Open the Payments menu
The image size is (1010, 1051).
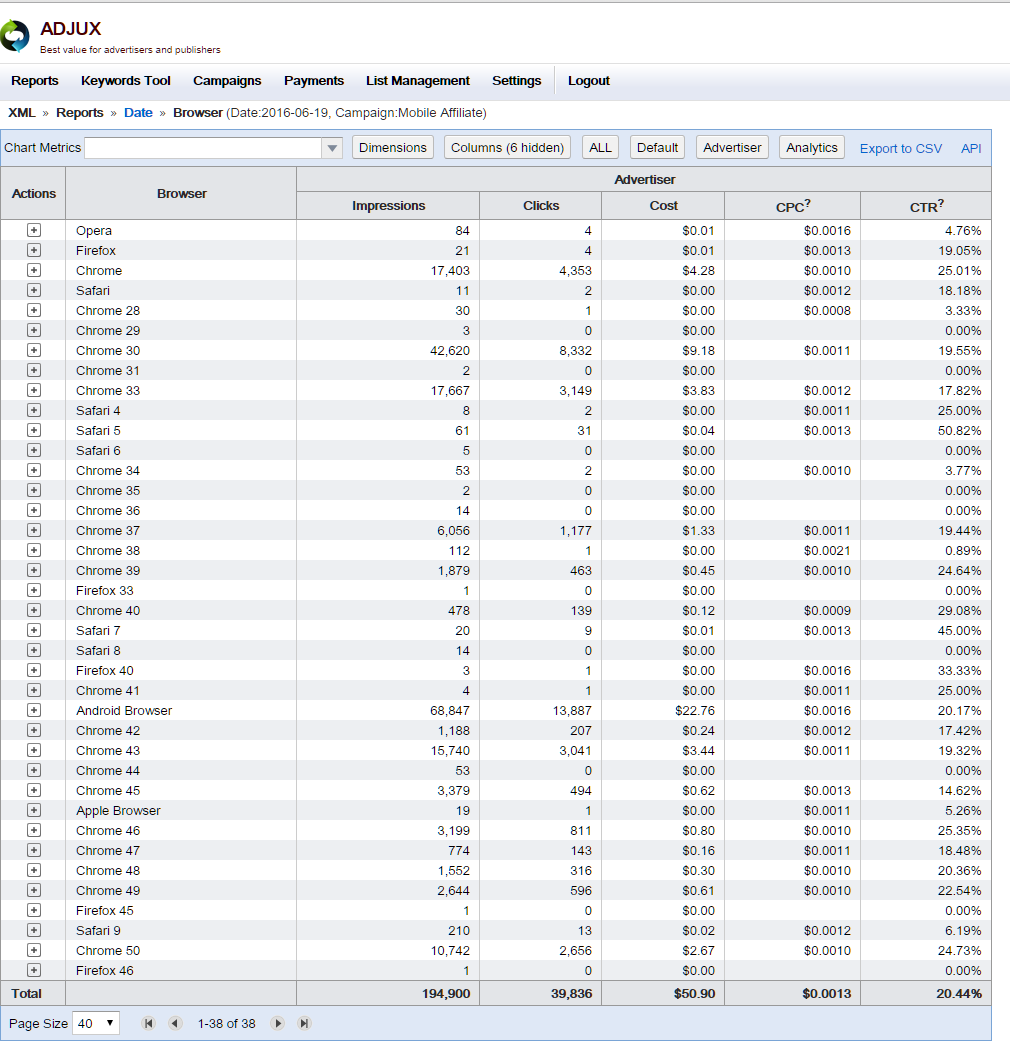click(x=314, y=80)
